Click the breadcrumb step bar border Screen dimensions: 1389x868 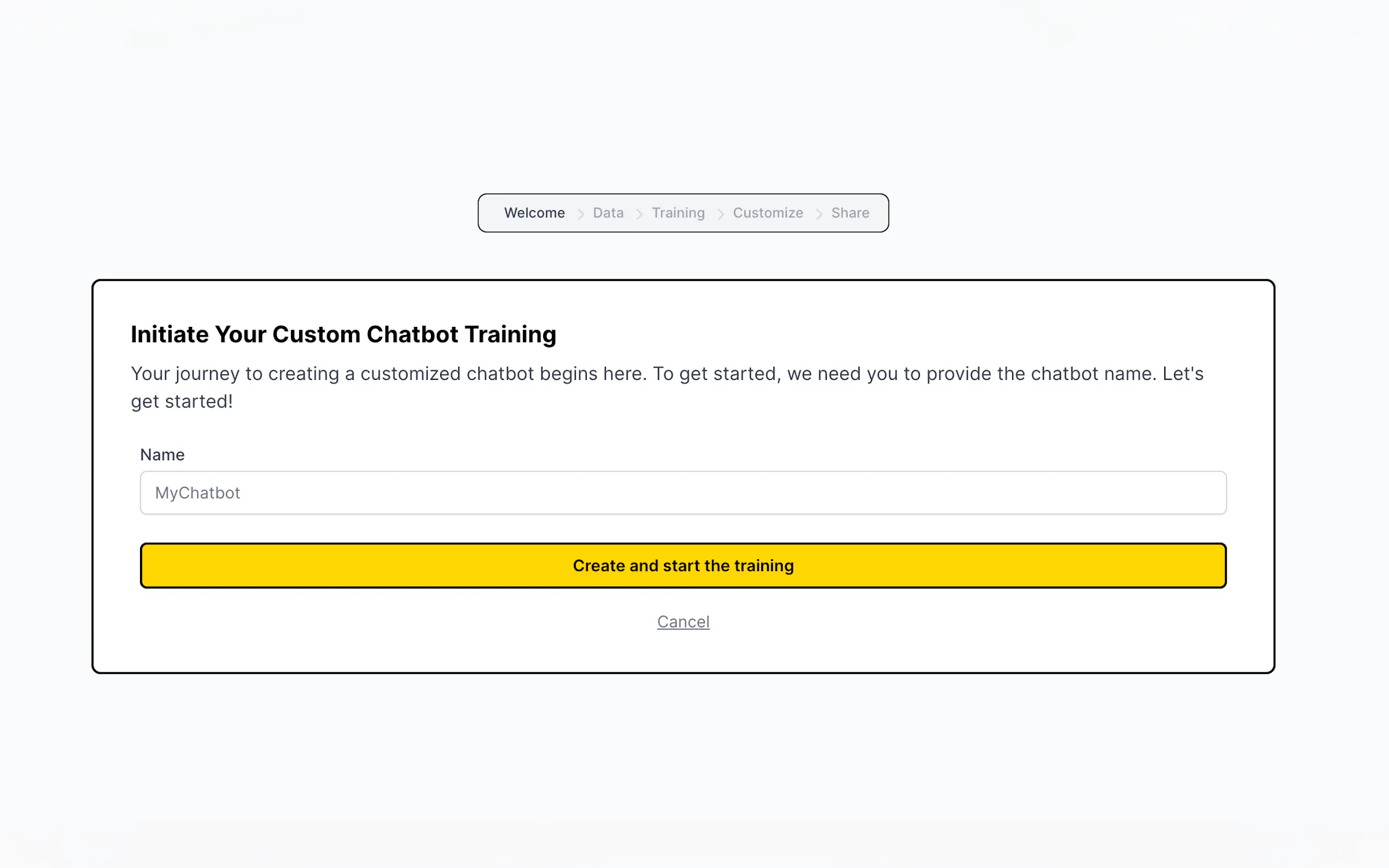tap(682, 195)
